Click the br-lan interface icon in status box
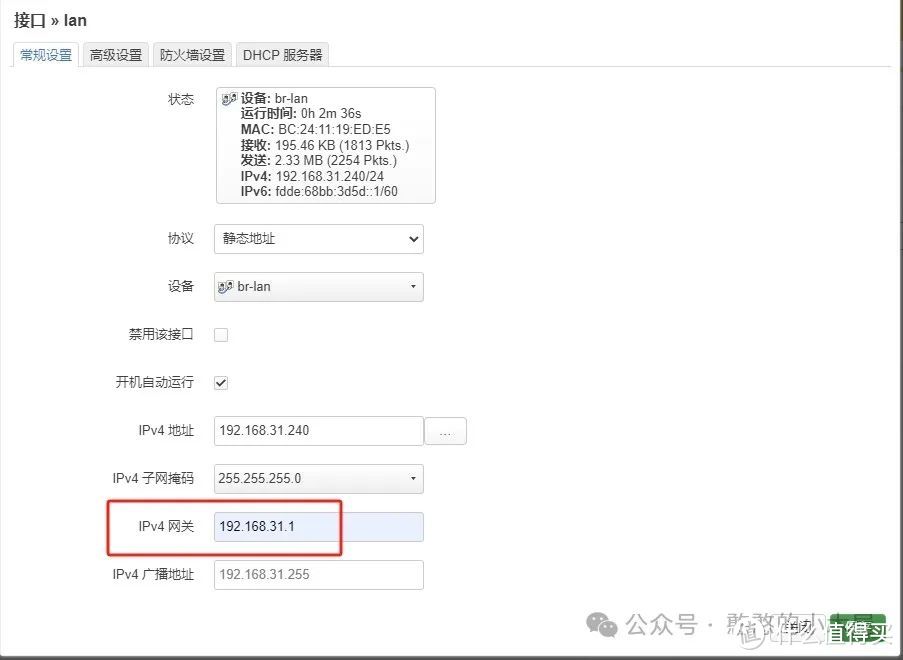Viewport: 903px width, 660px height. (x=231, y=98)
